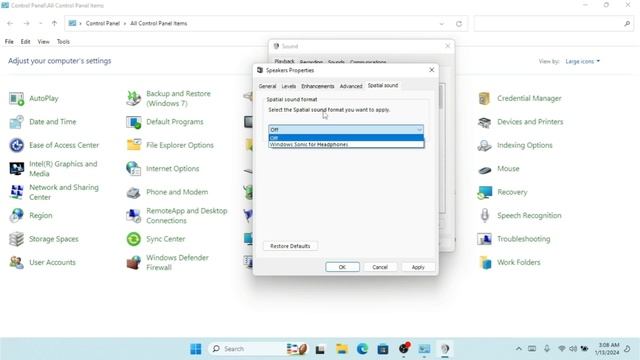Open File Explorer Options icon
Screen dimensions: 640x360
[133, 145]
